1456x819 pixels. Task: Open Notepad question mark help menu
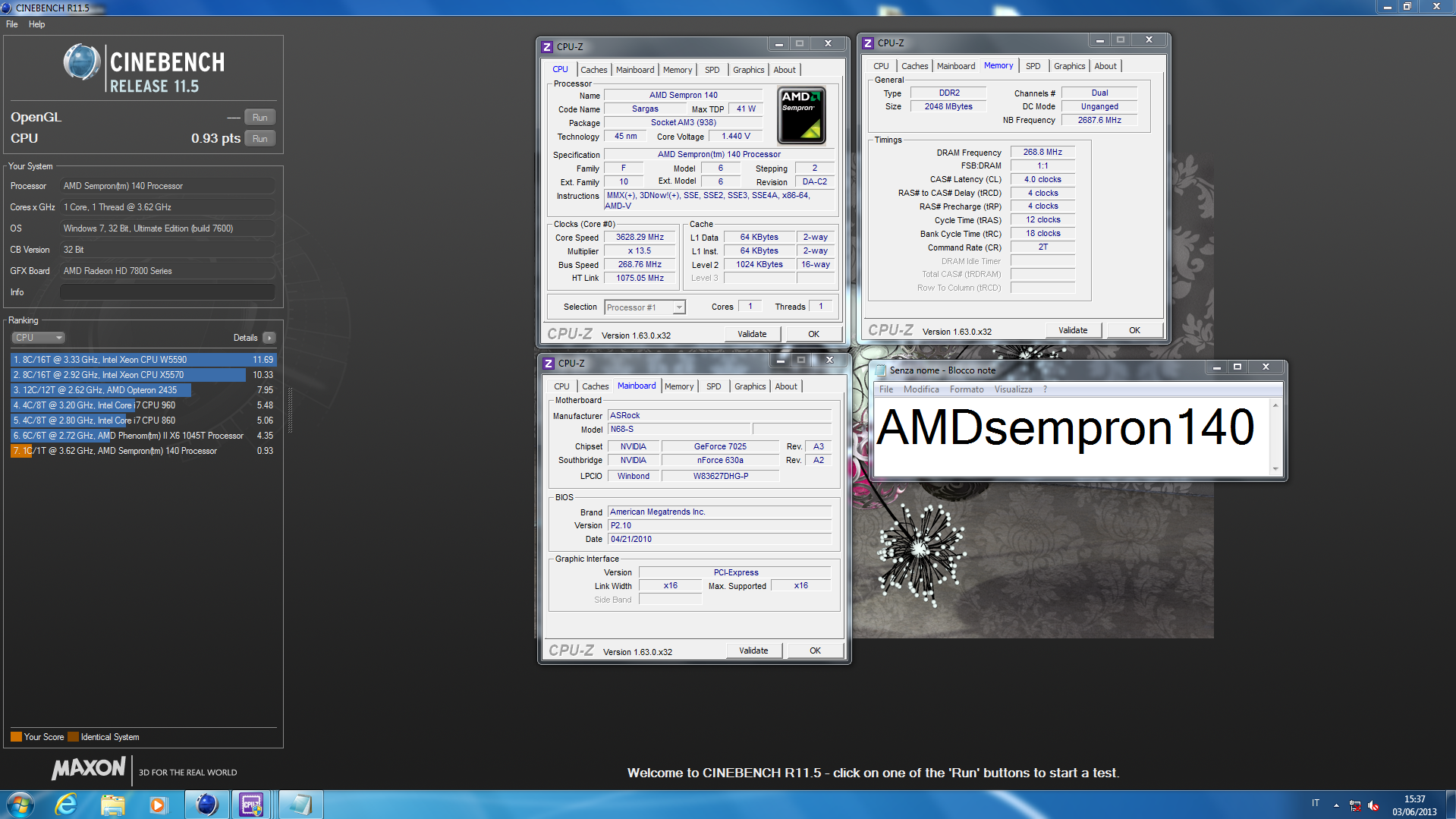pos(1045,389)
